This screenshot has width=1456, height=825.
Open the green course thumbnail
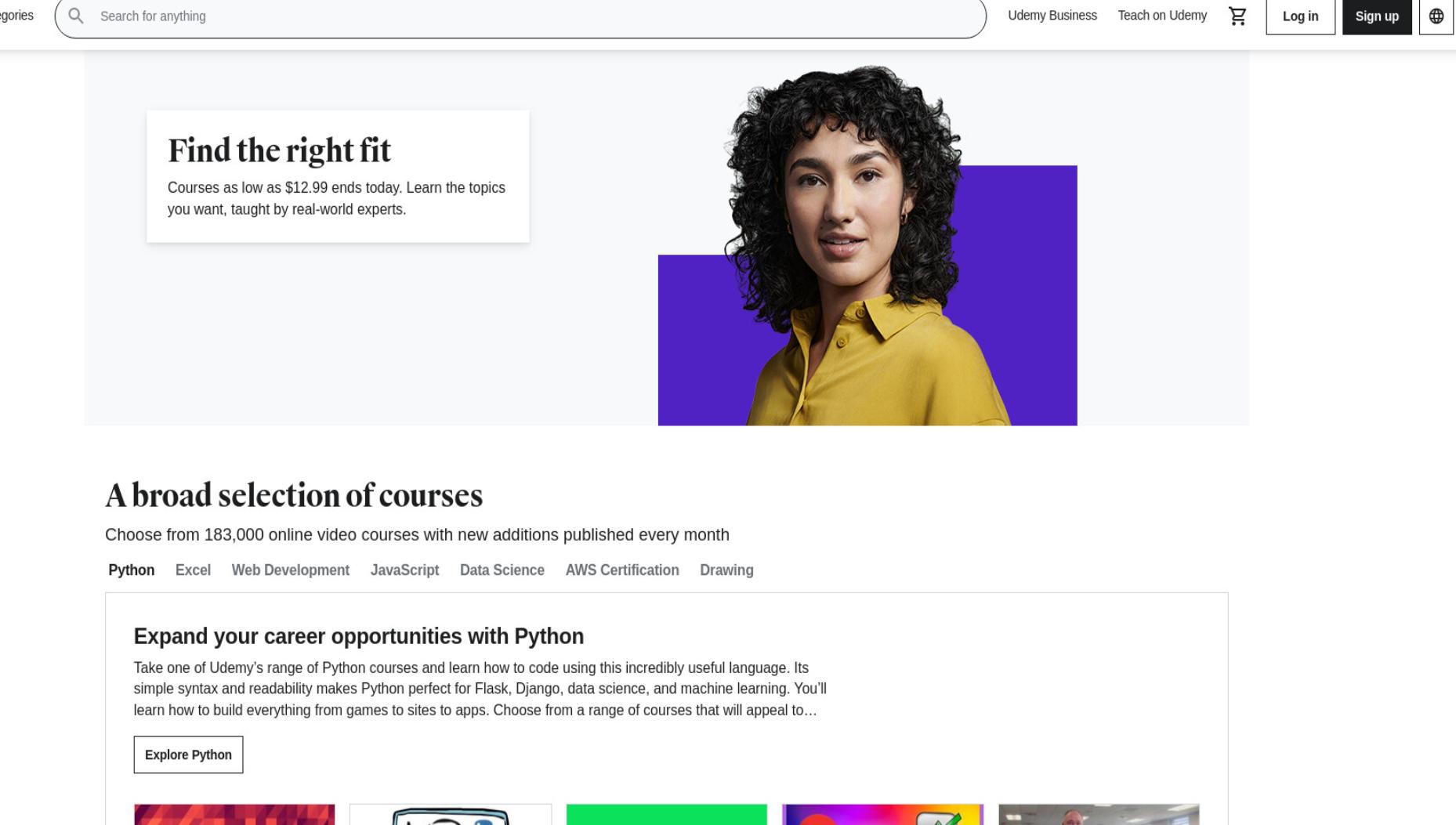point(666,815)
